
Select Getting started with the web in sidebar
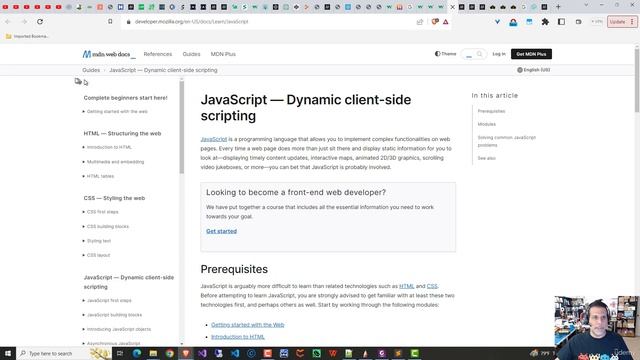tap(117, 111)
